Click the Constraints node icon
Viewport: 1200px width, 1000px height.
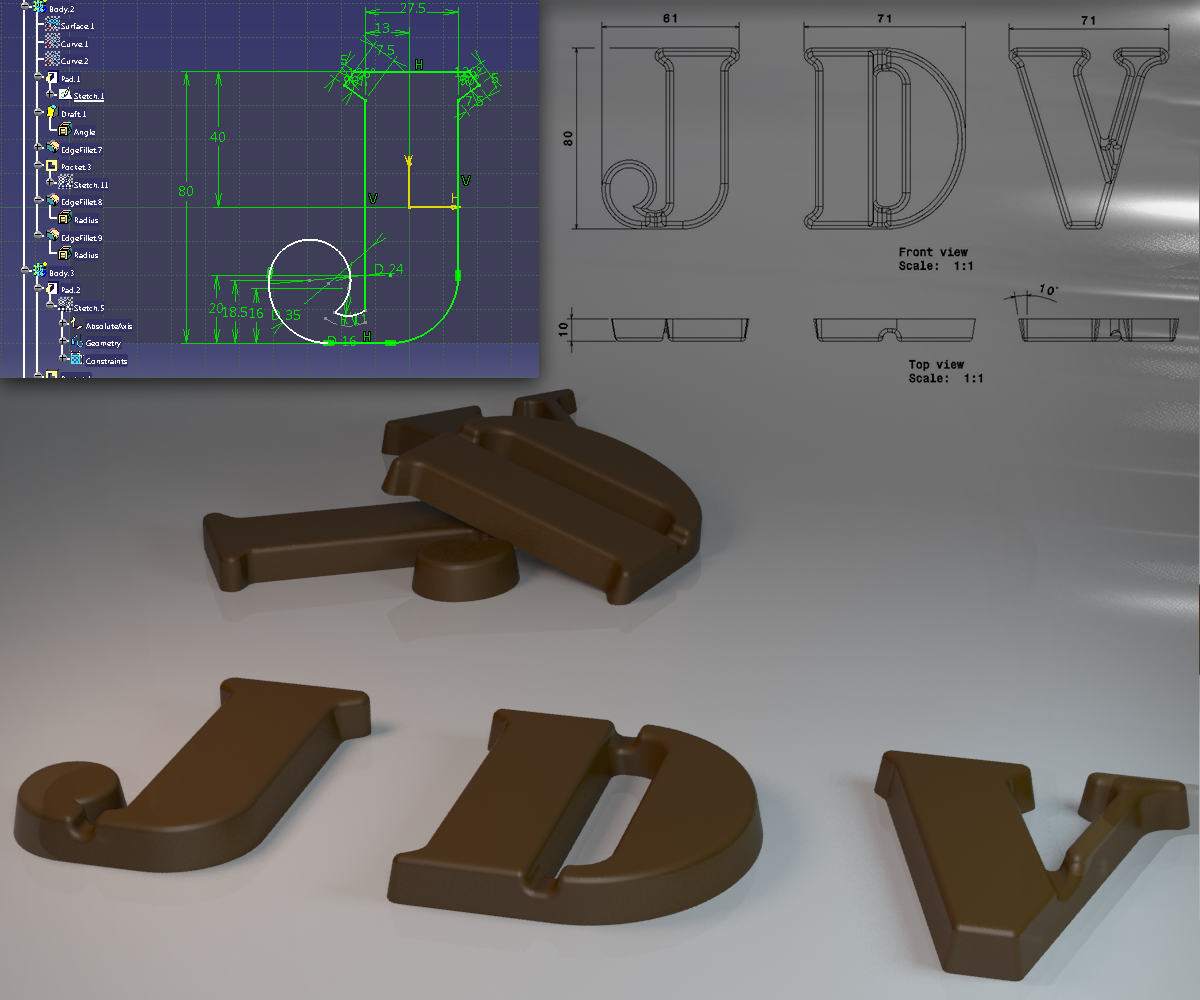[76, 359]
